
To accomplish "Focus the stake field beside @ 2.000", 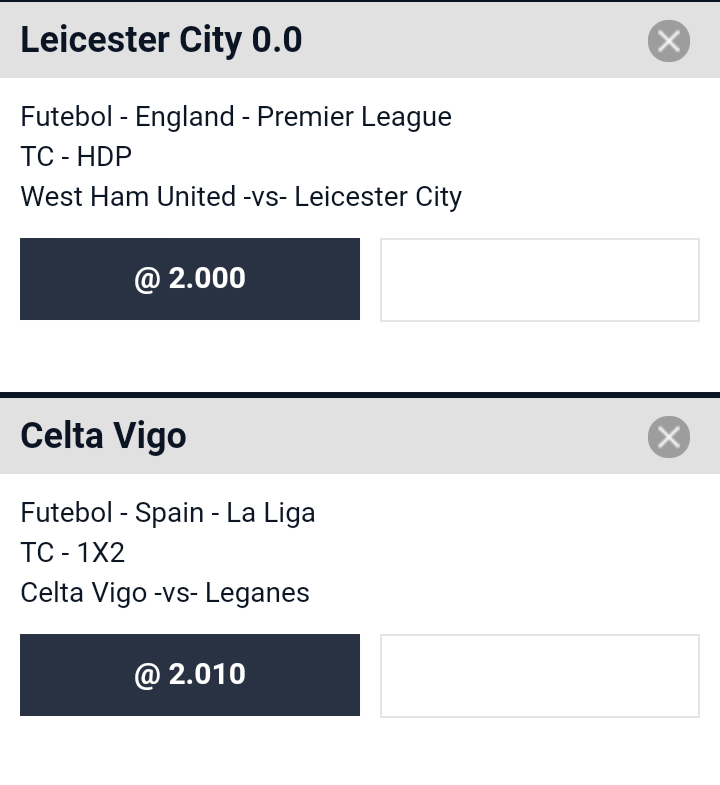I will [x=540, y=280].
